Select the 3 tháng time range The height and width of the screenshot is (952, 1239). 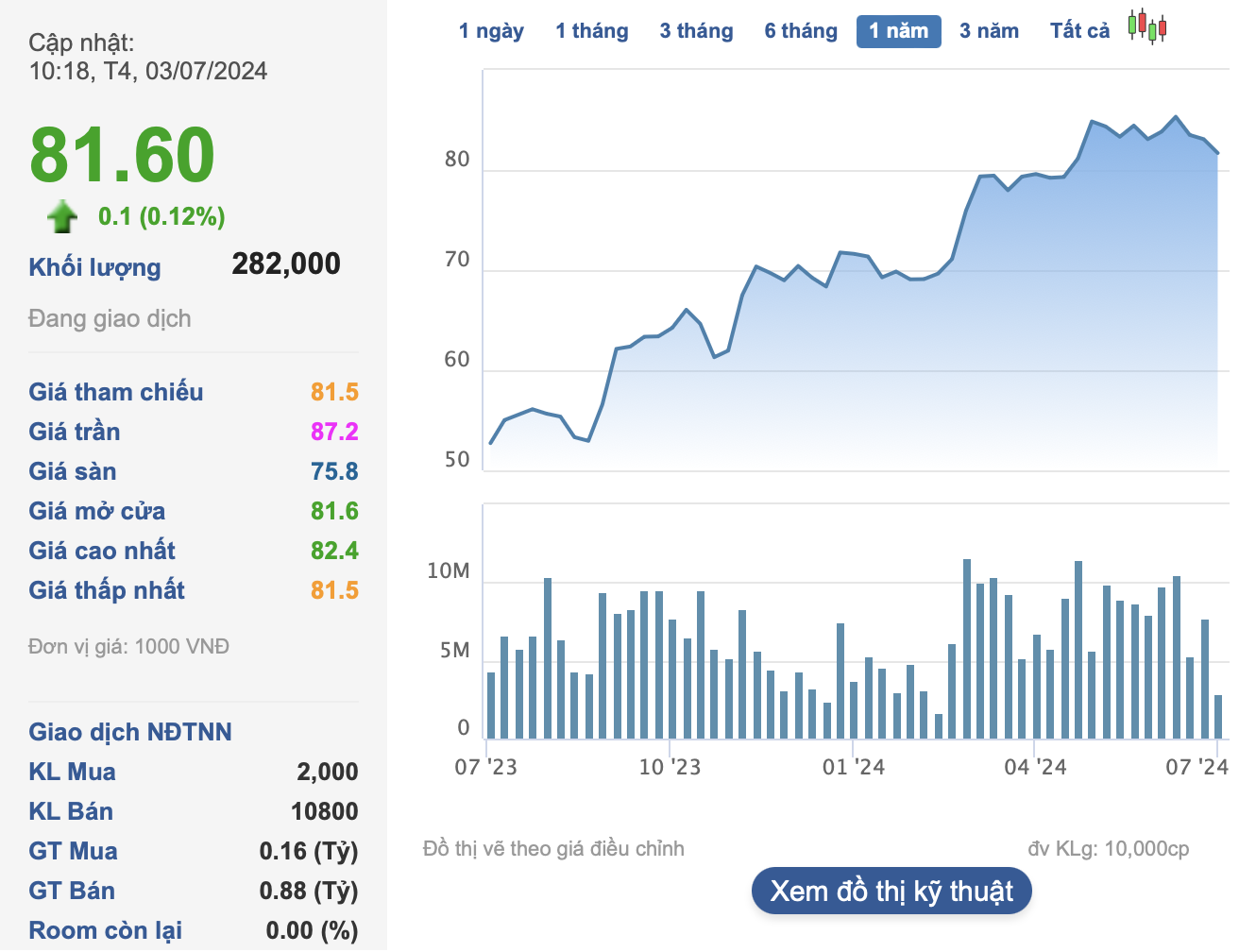[x=696, y=31]
